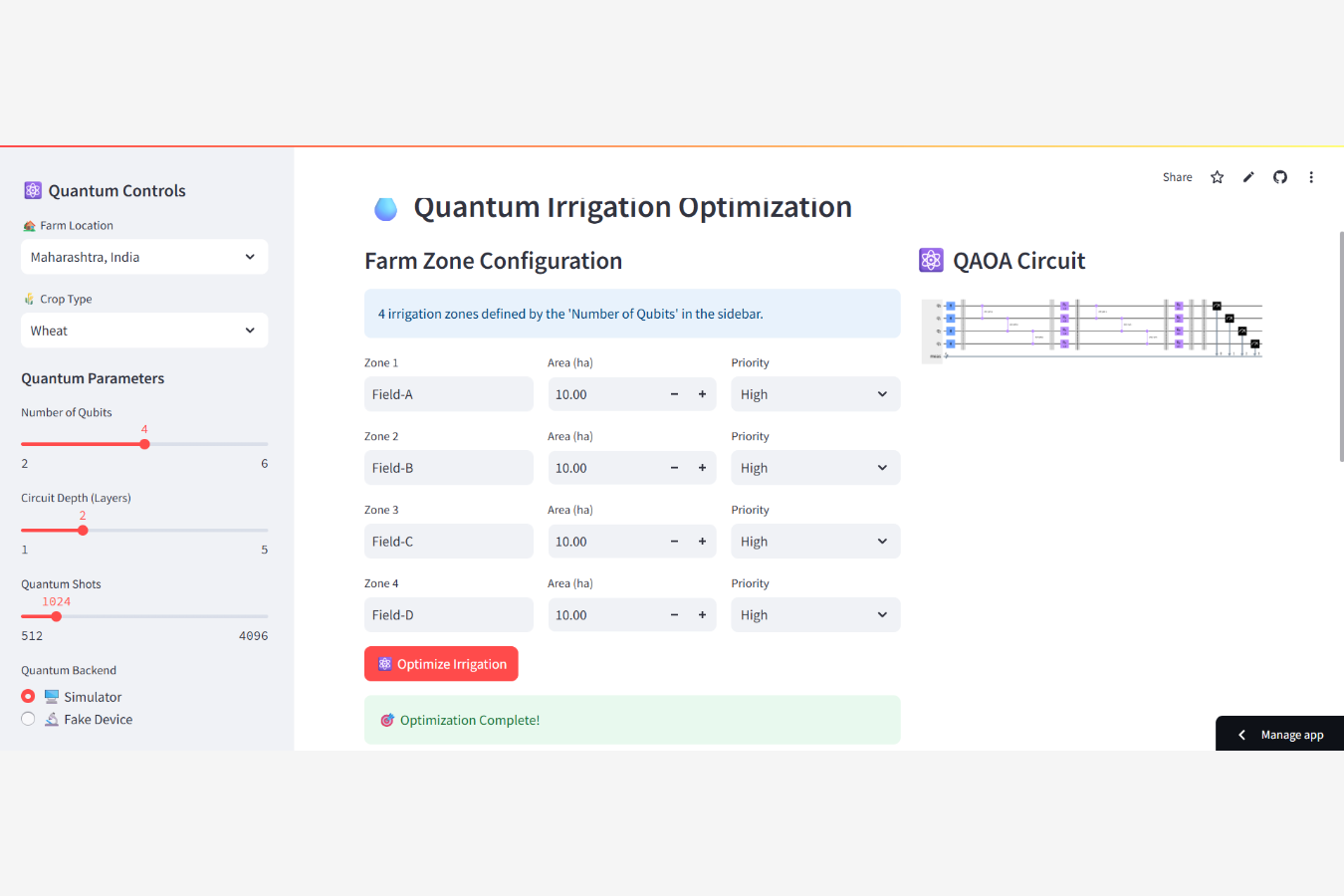Screen dimensions: 1344x896
Task: Open the GitHub repository icon
Action: click(1280, 177)
